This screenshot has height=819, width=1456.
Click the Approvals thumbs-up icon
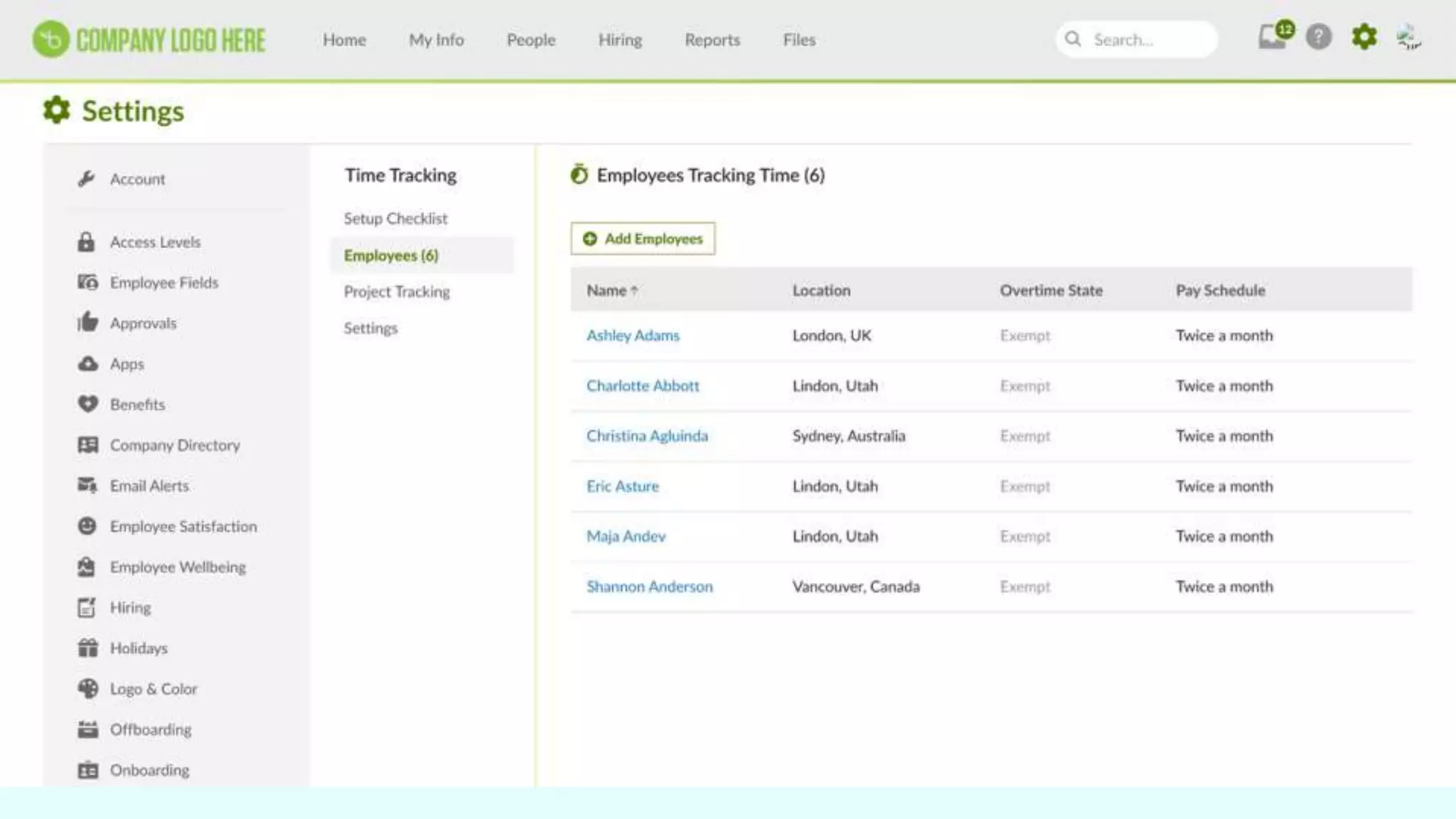(x=87, y=323)
